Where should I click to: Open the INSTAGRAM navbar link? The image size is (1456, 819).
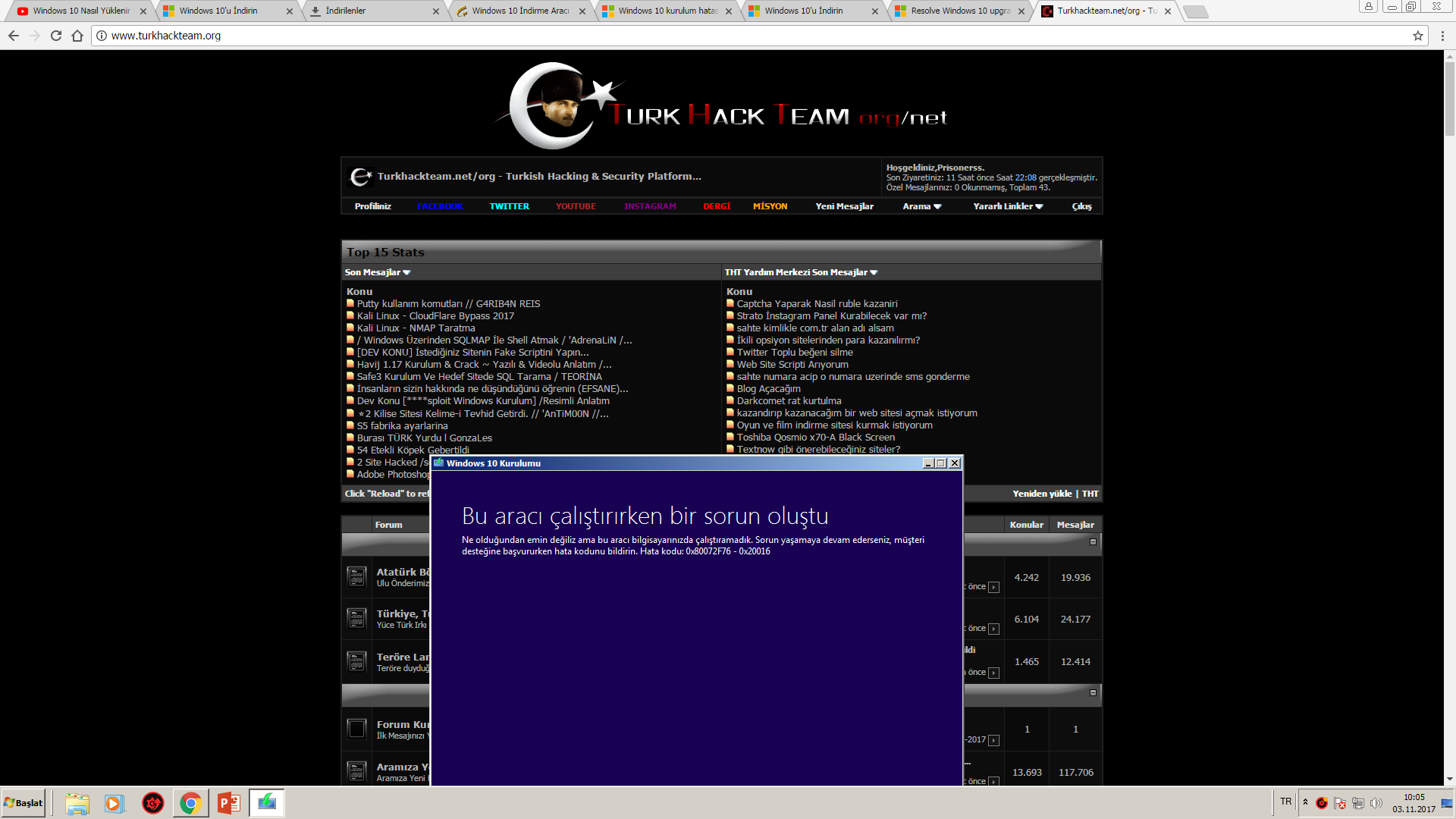(650, 206)
